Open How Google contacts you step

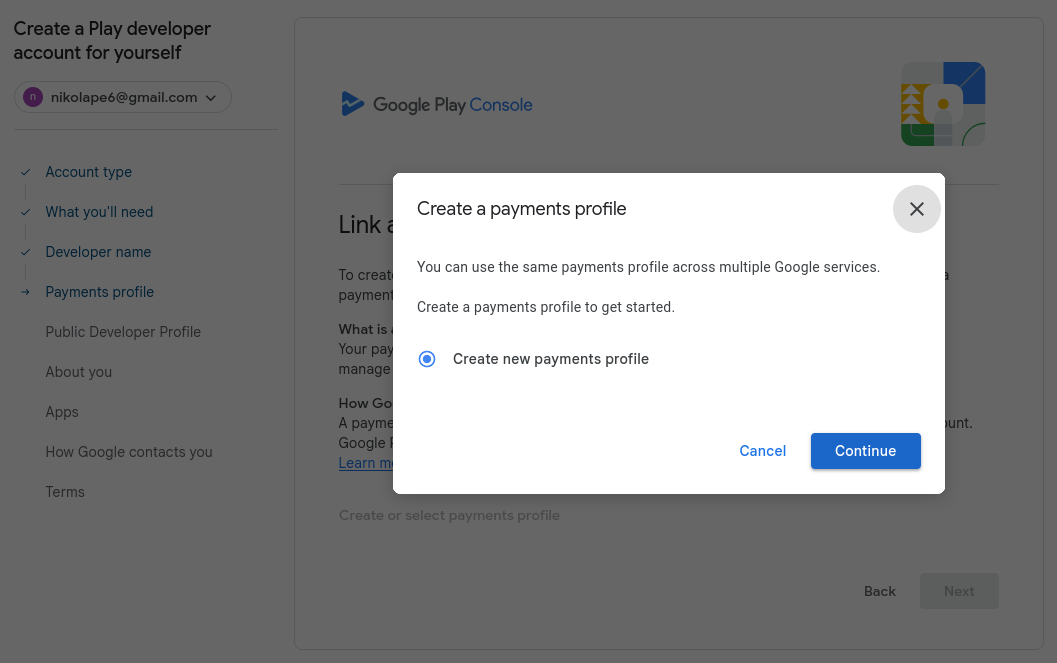(129, 452)
